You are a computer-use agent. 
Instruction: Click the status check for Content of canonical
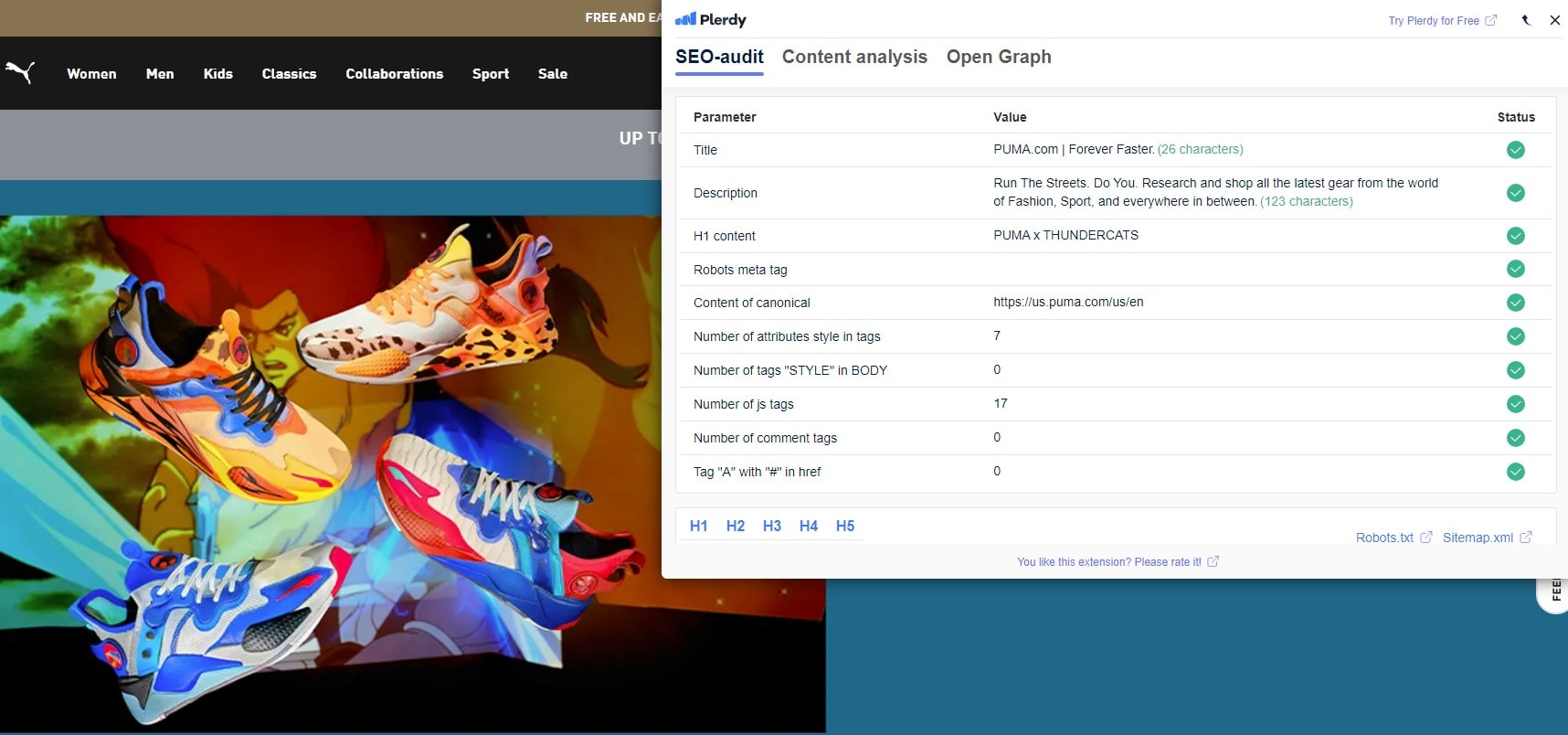pos(1516,303)
